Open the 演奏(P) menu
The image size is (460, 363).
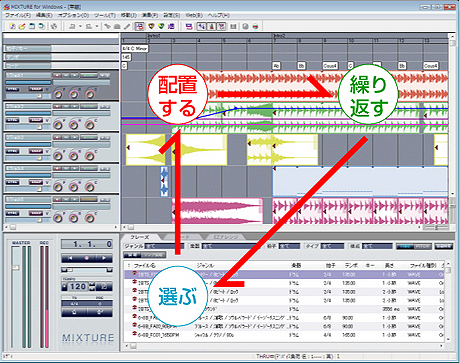click(x=150, y=15)
